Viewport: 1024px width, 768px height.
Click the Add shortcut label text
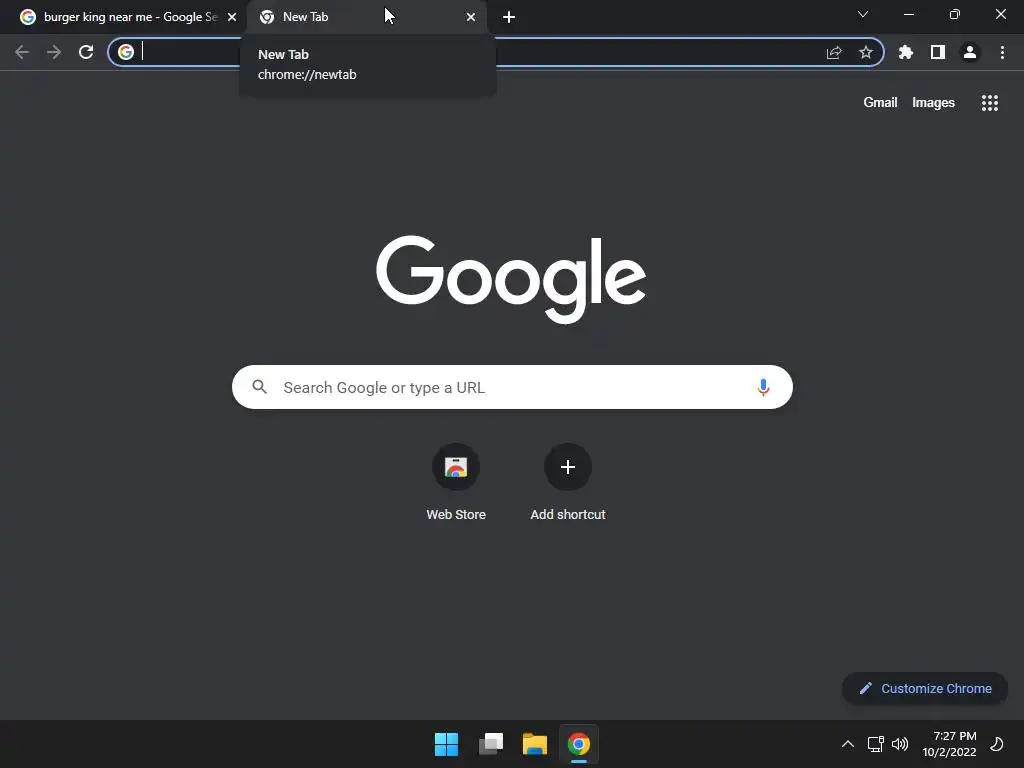(x=568, y=515)
